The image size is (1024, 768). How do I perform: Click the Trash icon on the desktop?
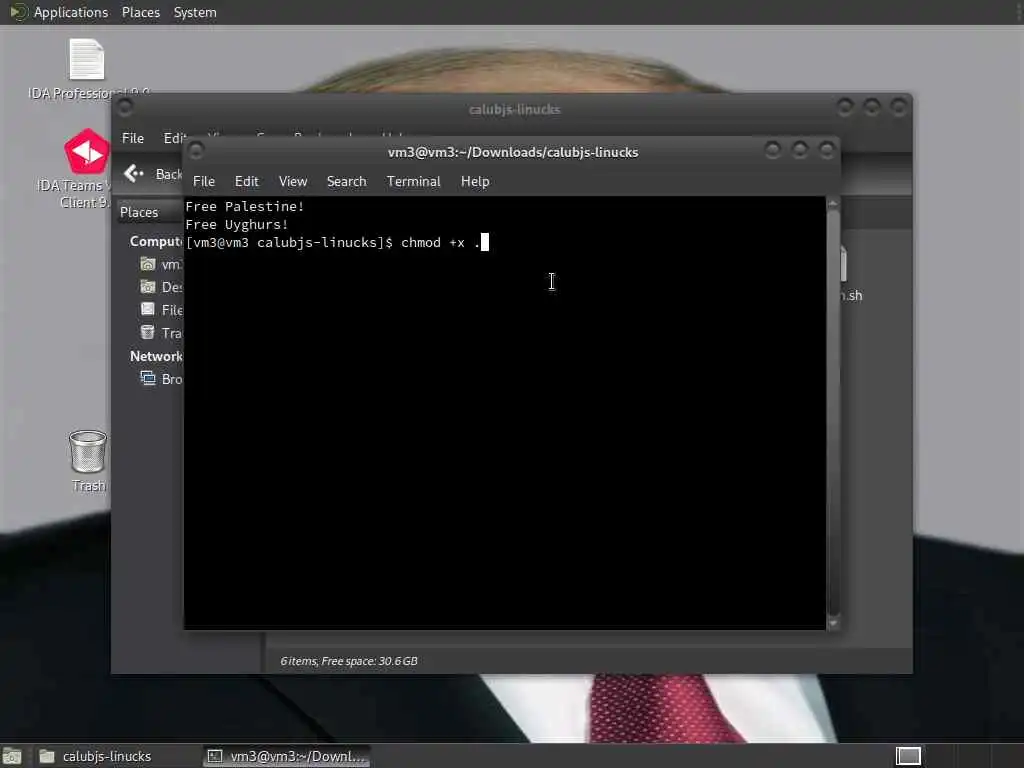click(88, 451)
